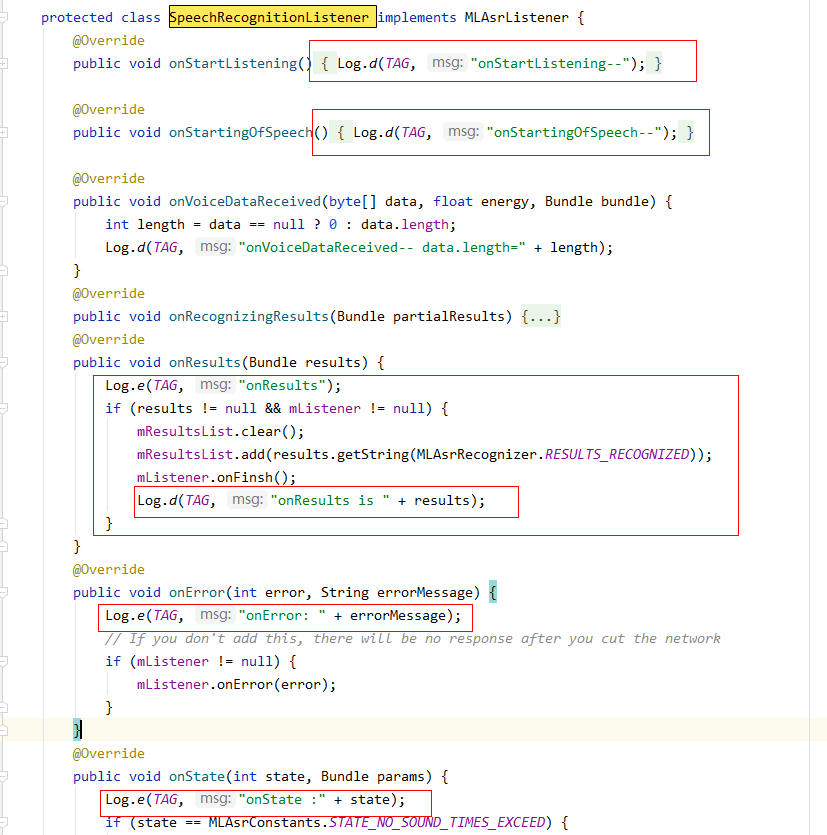Click the @Override annotation above onStartListening
This screenshot has height=835, width=827.
(109, 40)
